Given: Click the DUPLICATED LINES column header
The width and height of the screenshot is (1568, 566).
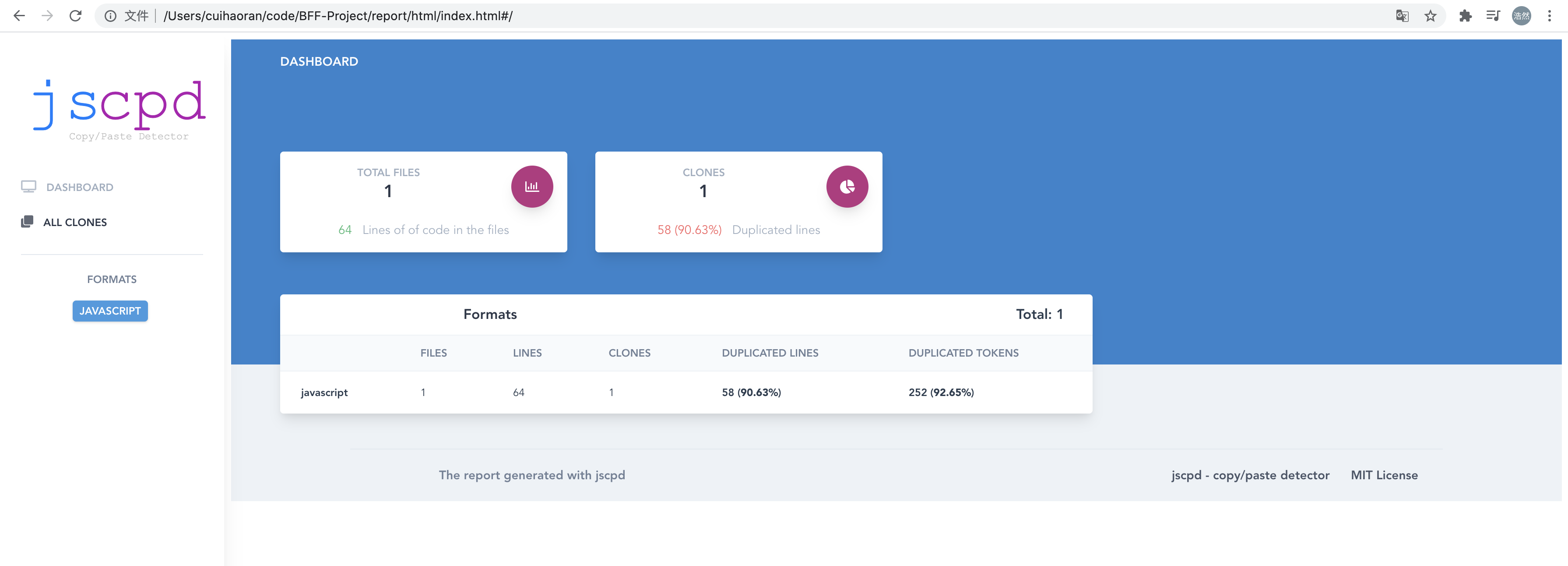Looking at the screenshot, I should point(770,353).
